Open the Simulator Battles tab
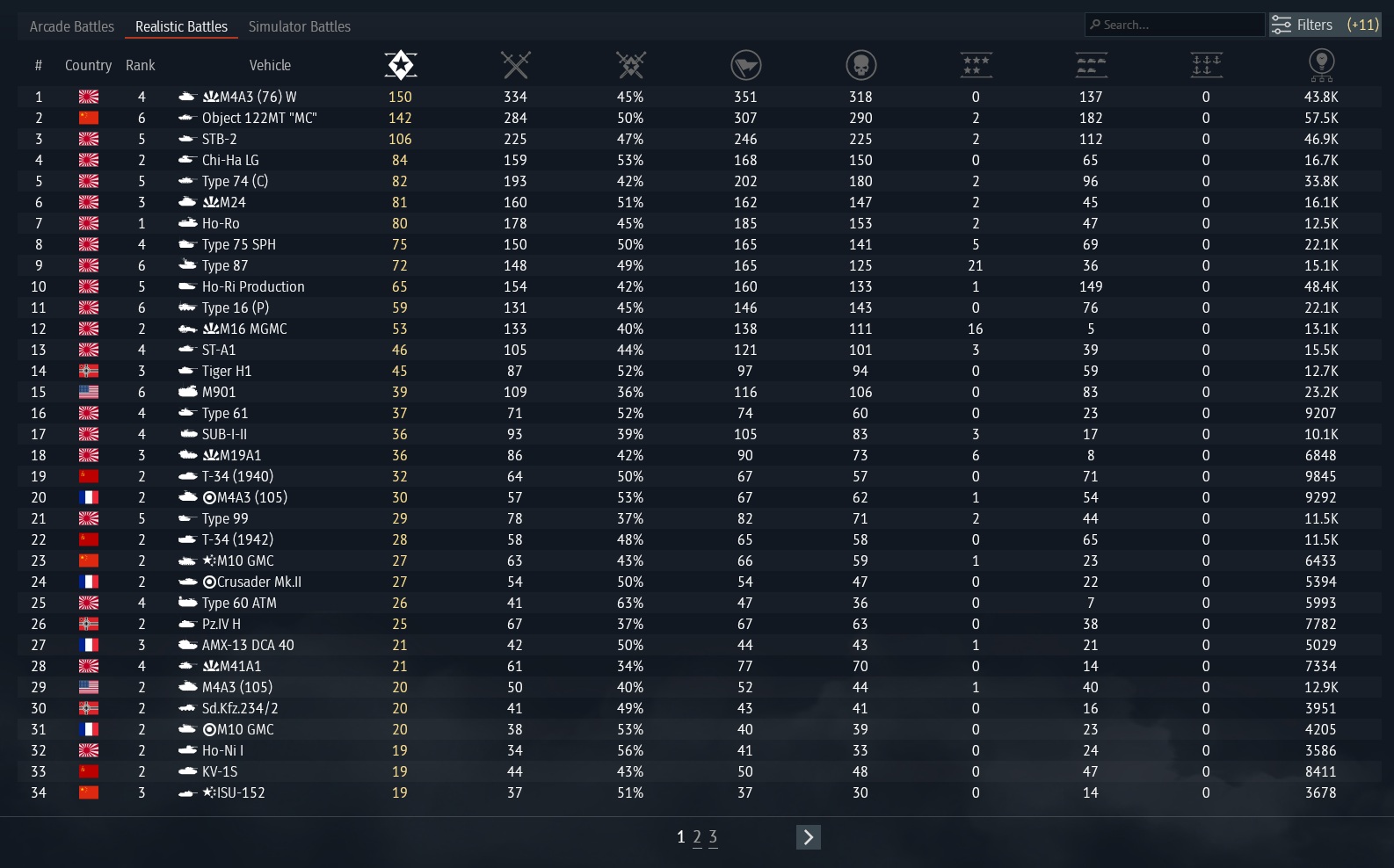 click(300, 26)
